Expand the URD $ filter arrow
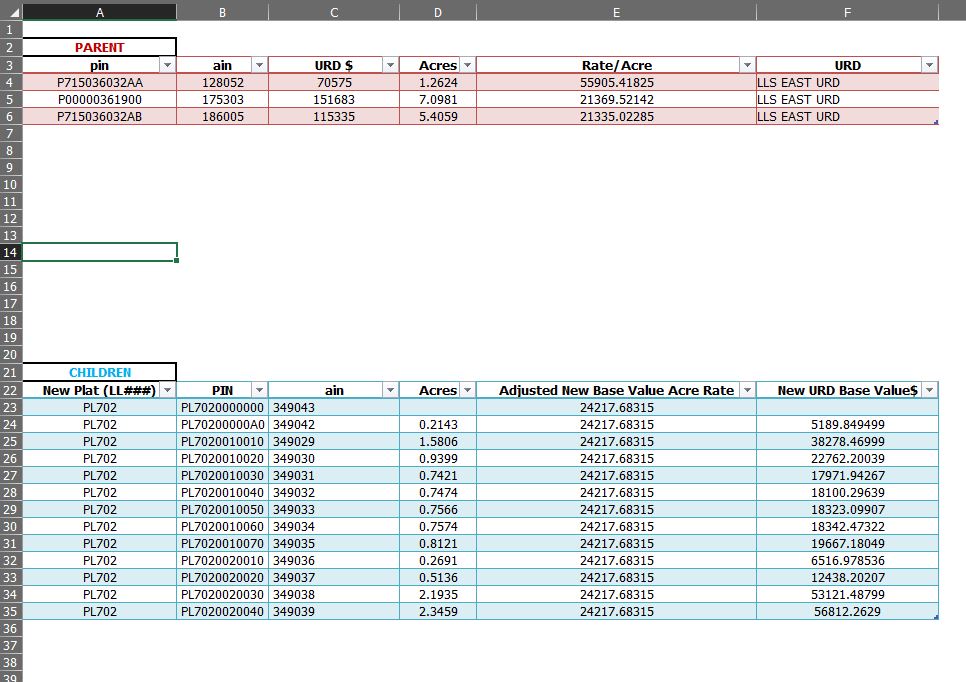 coord(389,65)
